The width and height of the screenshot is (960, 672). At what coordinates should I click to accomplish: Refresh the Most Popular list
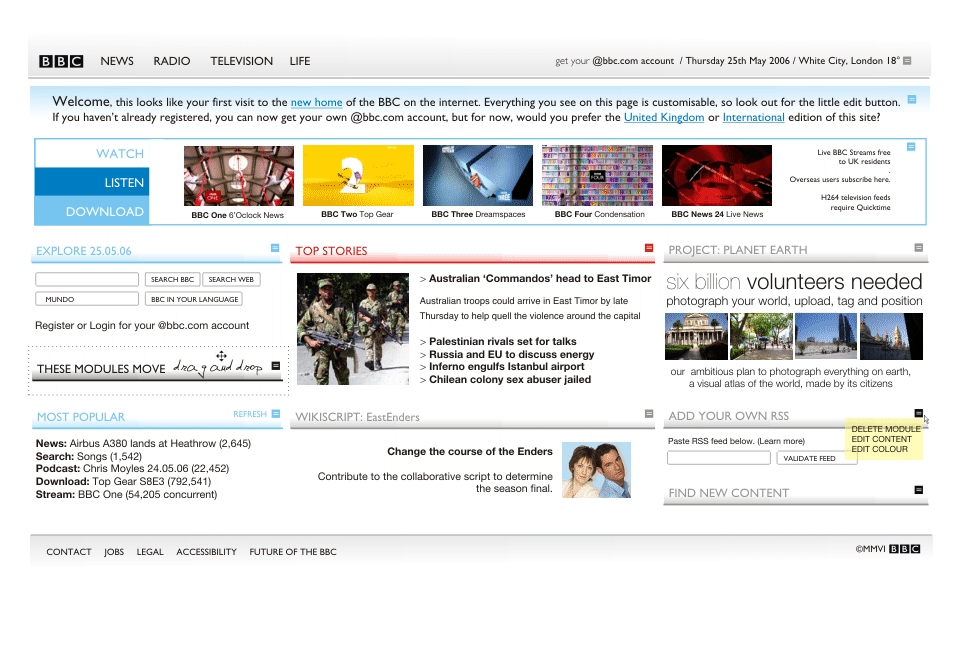coord(250,414)
